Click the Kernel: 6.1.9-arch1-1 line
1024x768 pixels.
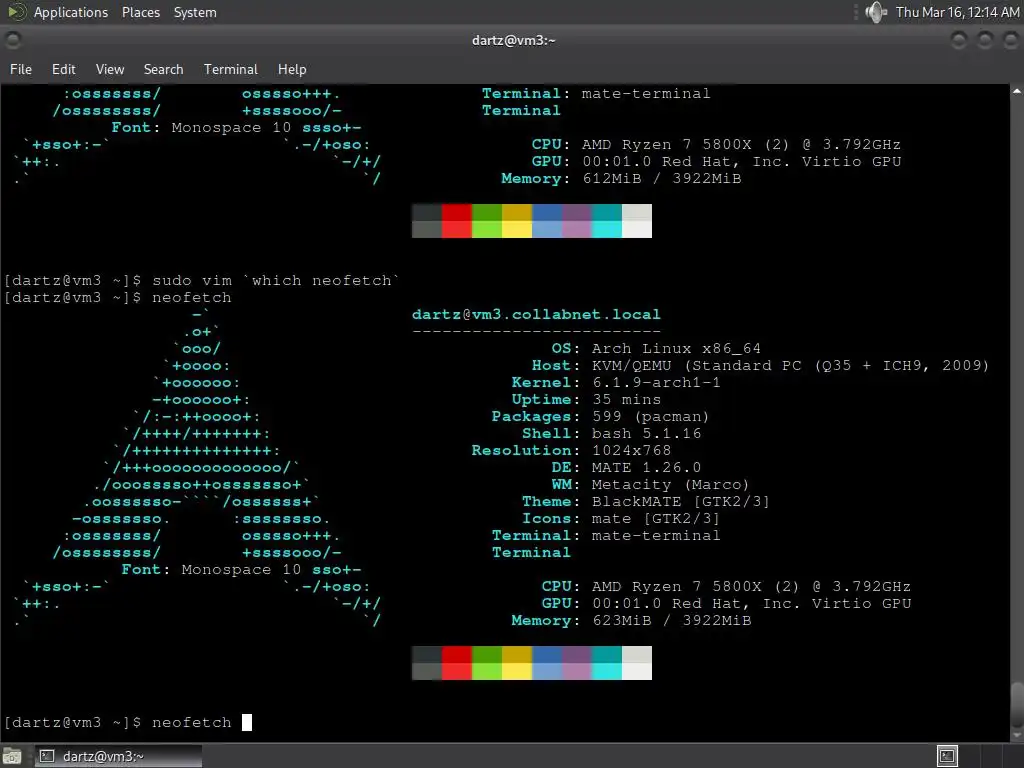pos(616,383)
